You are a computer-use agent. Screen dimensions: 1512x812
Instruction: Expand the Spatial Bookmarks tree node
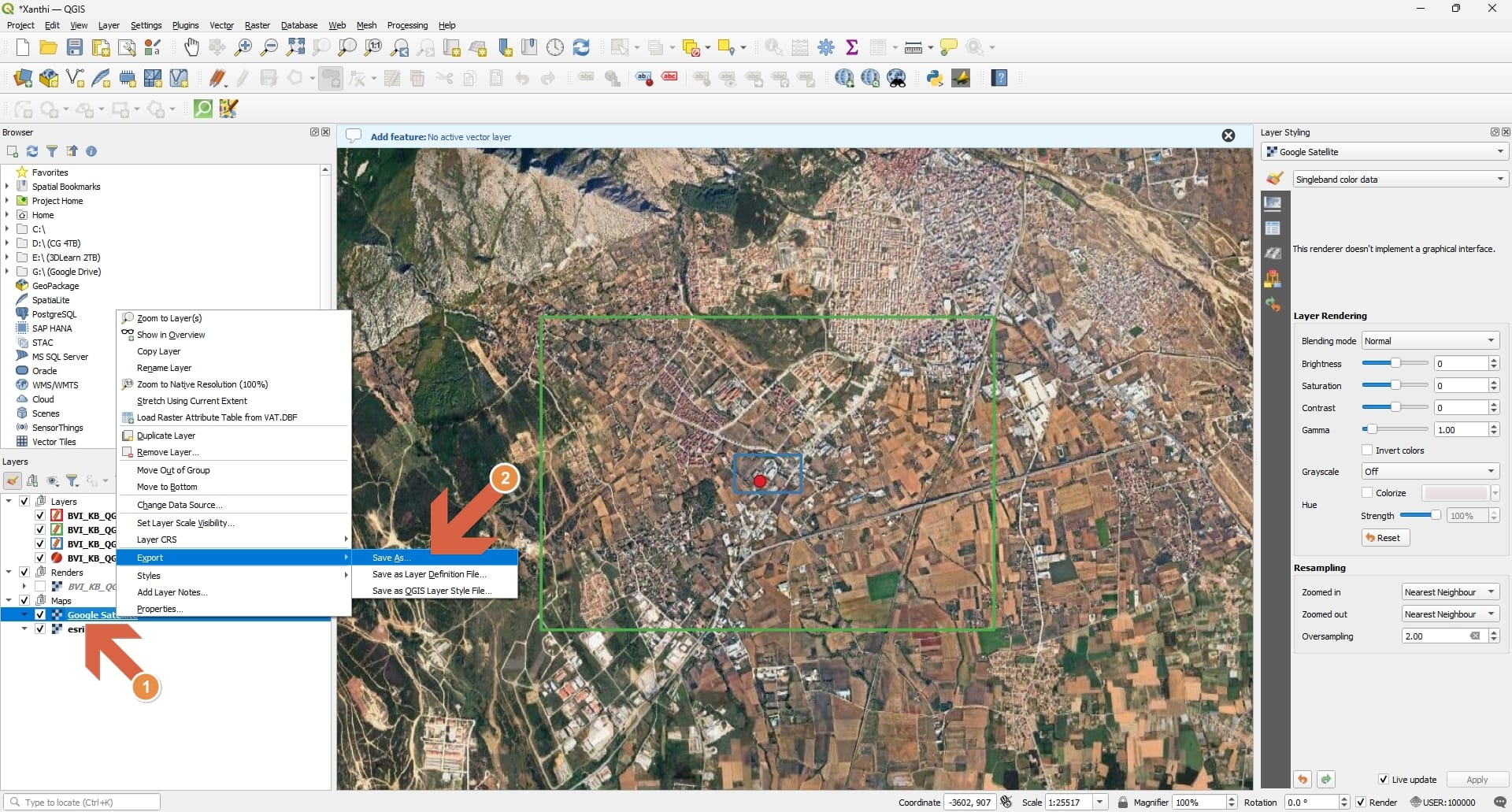[7, 187]
